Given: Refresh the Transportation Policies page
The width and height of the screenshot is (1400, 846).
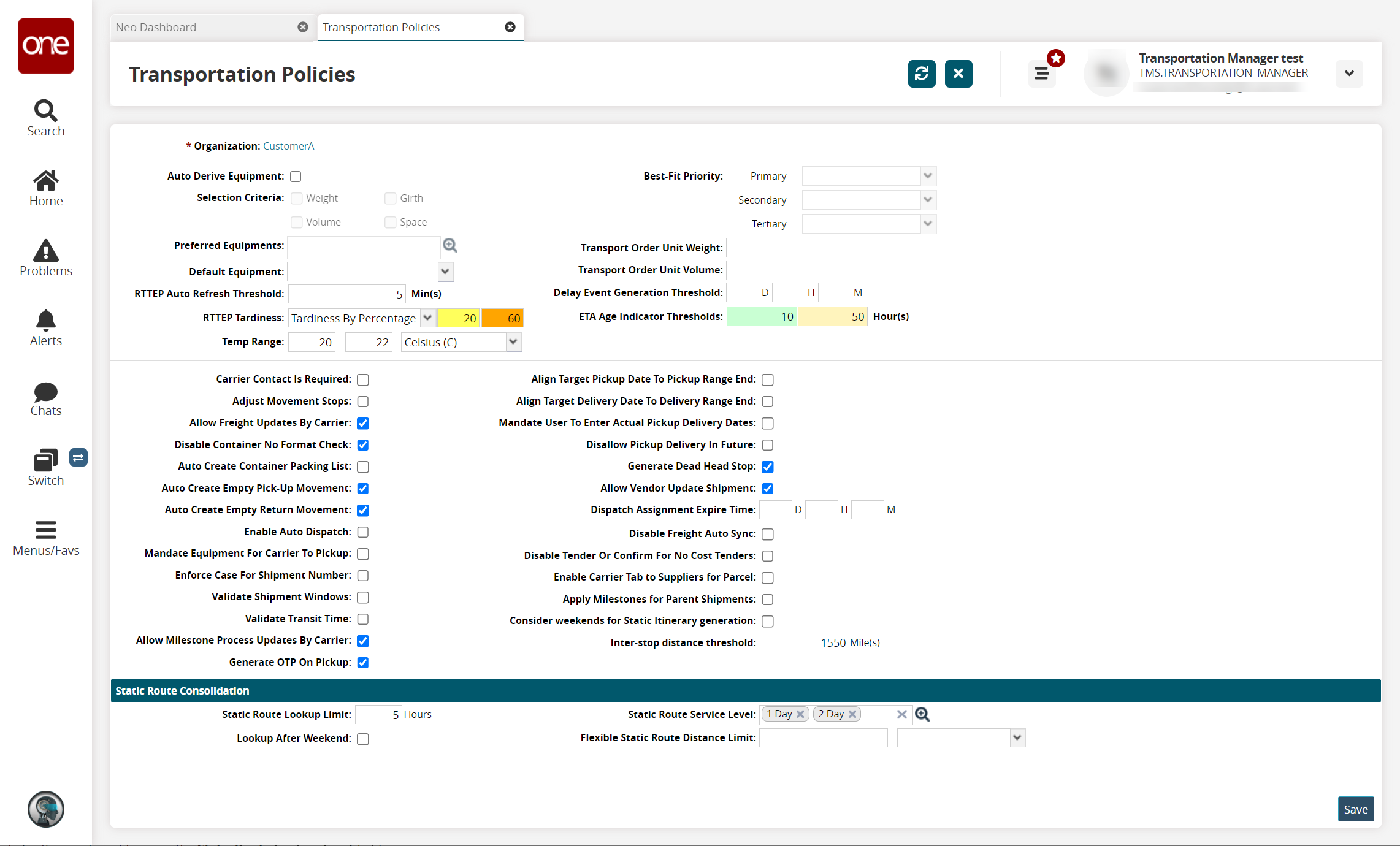Looking at the screenshot, I should [x=922, y=74].
